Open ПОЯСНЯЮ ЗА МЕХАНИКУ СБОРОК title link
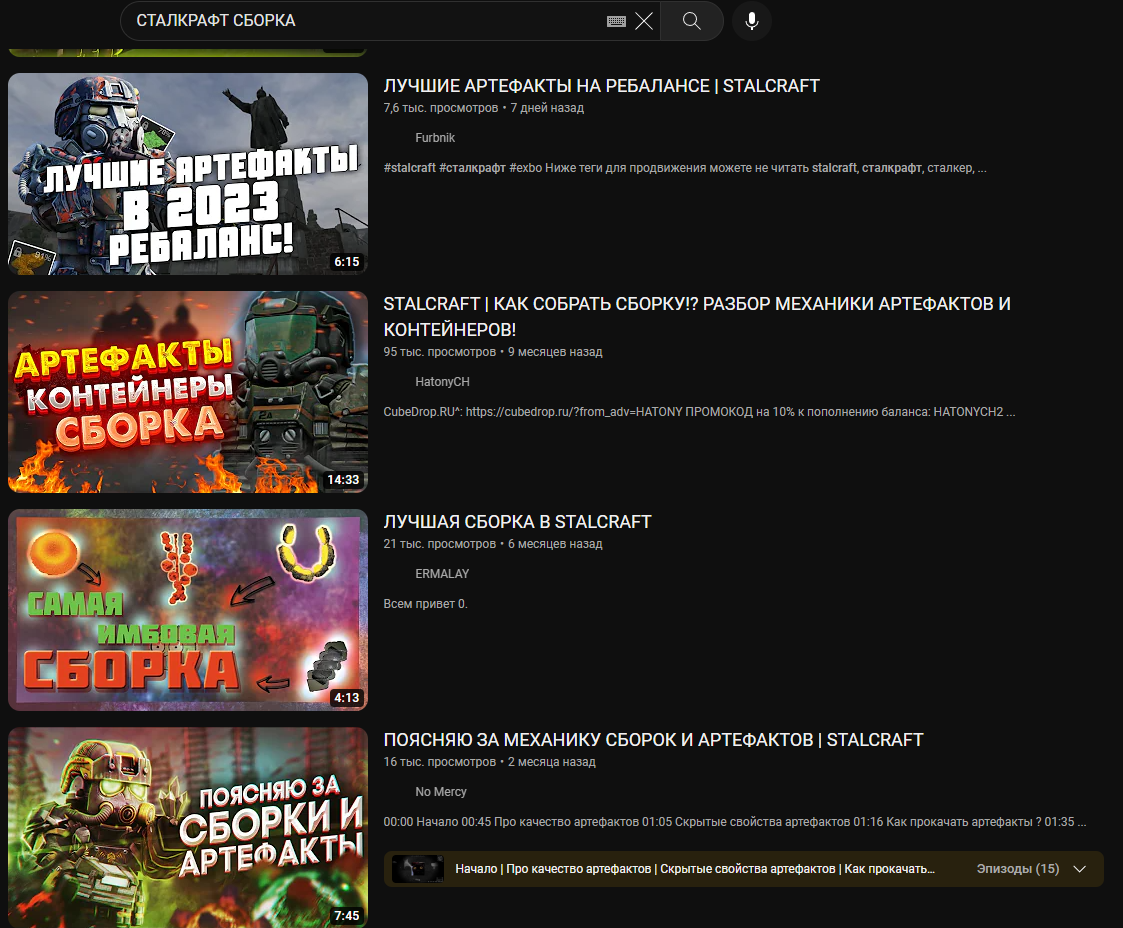Viewport: 1123px width, 928px height. click(x=653, y=740)
